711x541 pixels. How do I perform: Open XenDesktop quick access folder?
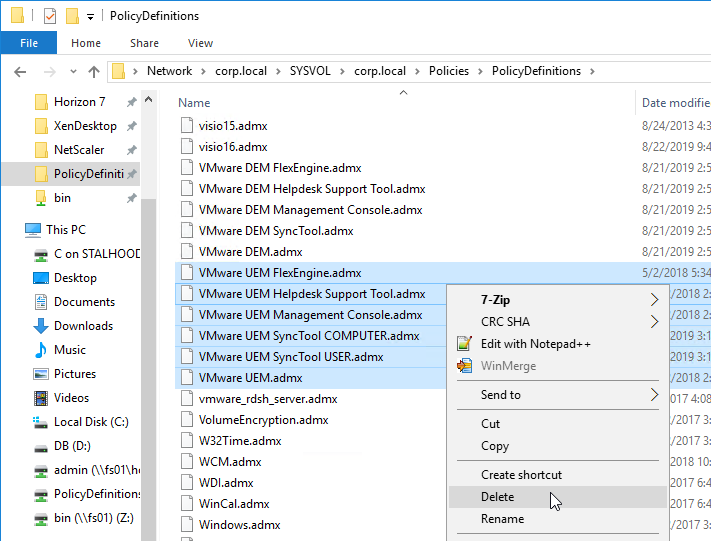click(x=85, y=126)
